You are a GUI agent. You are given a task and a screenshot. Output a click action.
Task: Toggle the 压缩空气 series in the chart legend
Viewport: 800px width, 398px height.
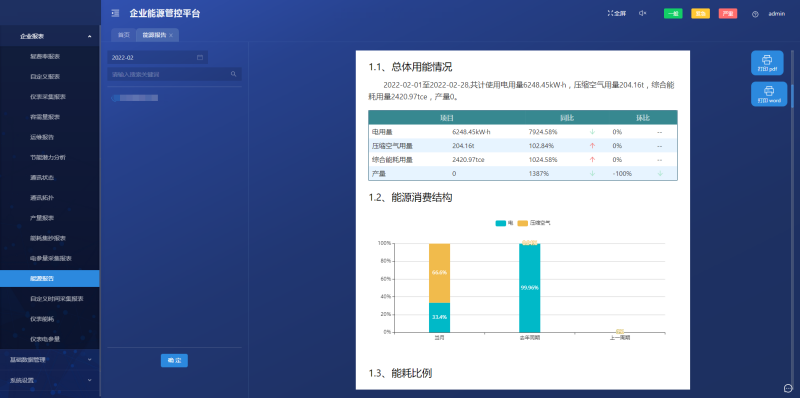click(x=534, y=223)
